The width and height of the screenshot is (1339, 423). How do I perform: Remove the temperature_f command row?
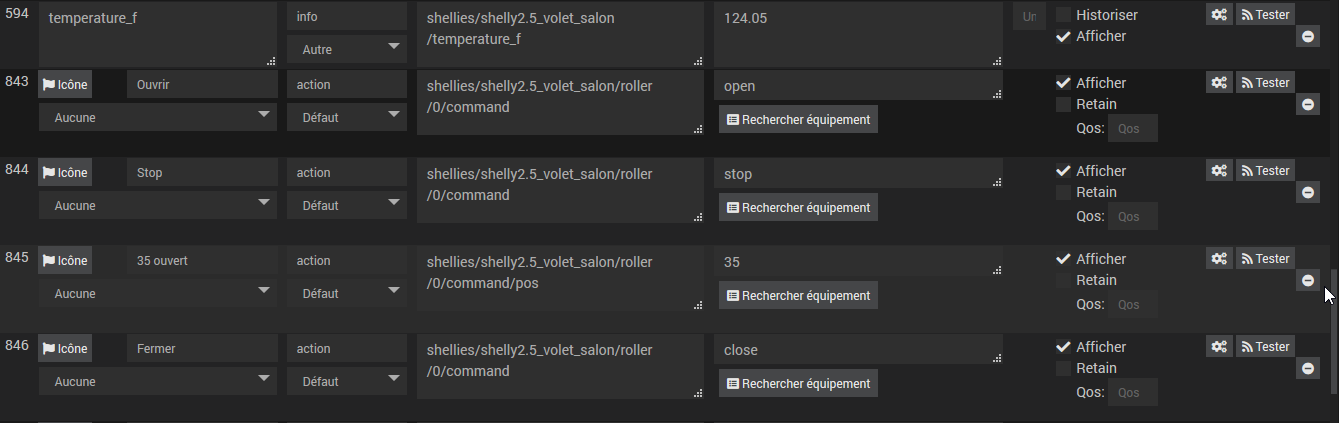tap(1308, 36)
